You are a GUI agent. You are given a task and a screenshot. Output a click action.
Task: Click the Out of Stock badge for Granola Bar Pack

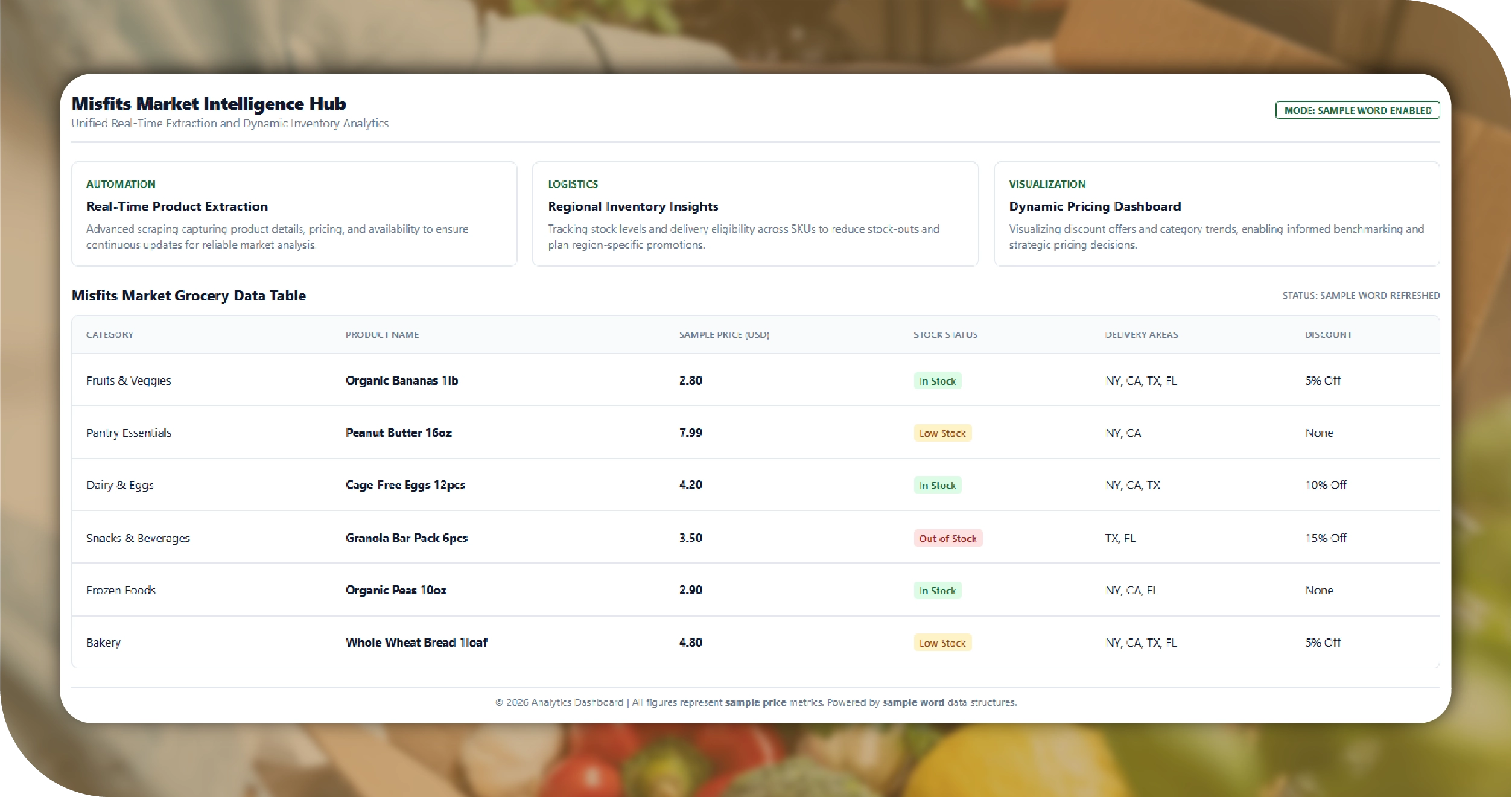pos(947,538)
